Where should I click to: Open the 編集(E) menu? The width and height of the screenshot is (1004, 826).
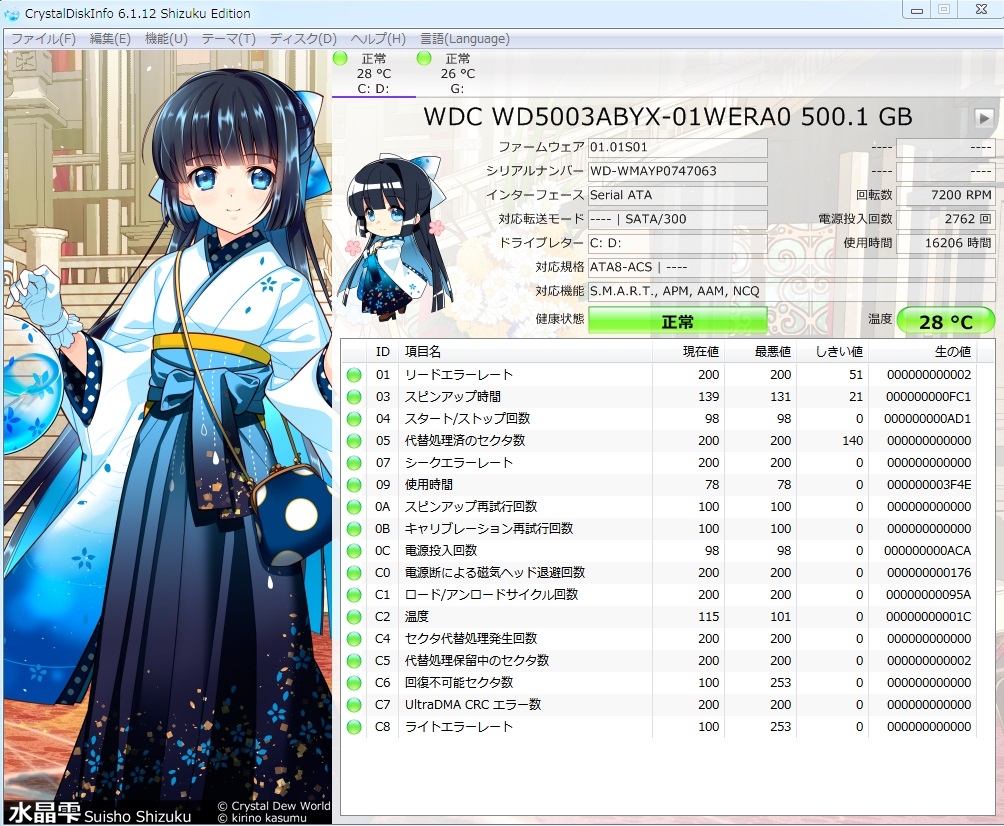110,38
